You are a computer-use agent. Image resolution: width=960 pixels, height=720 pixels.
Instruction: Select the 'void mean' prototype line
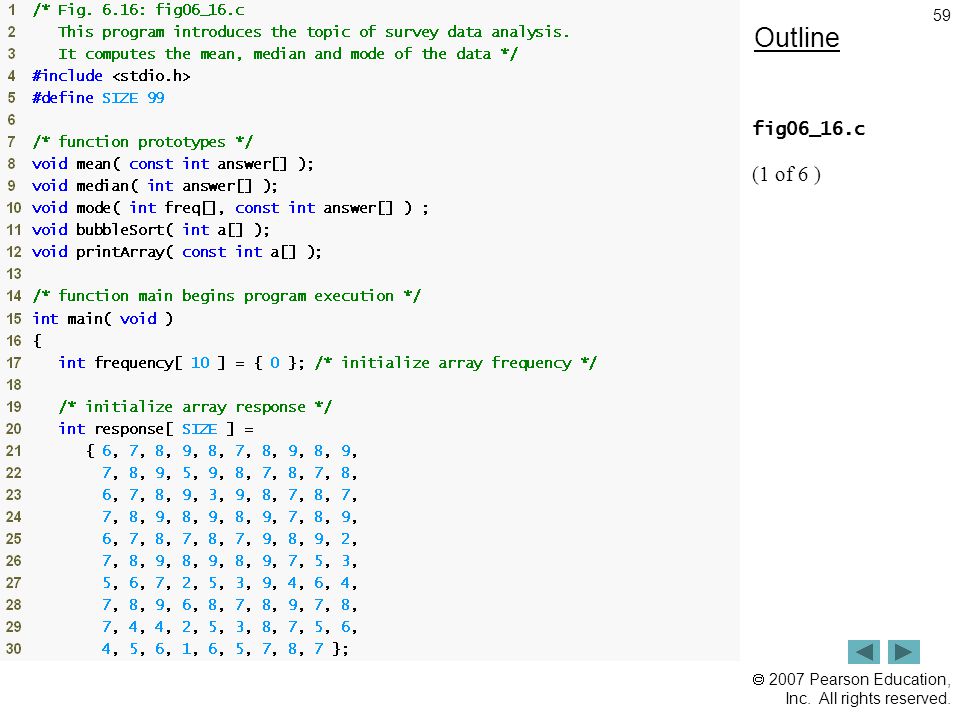coord(173,164)
